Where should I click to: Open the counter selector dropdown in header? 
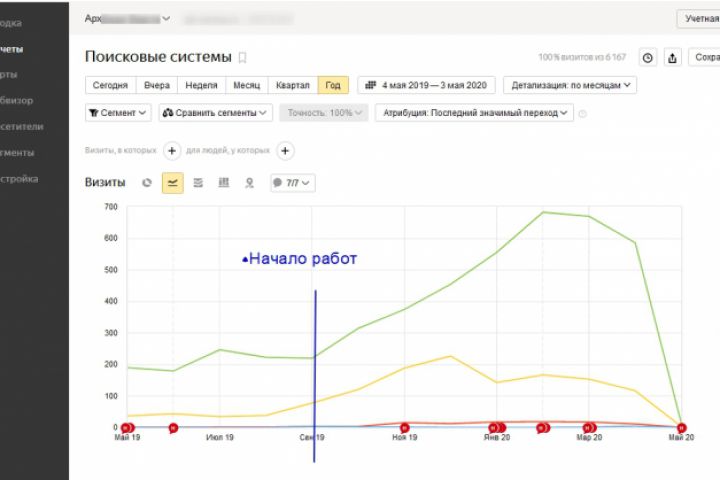[127, 19]
